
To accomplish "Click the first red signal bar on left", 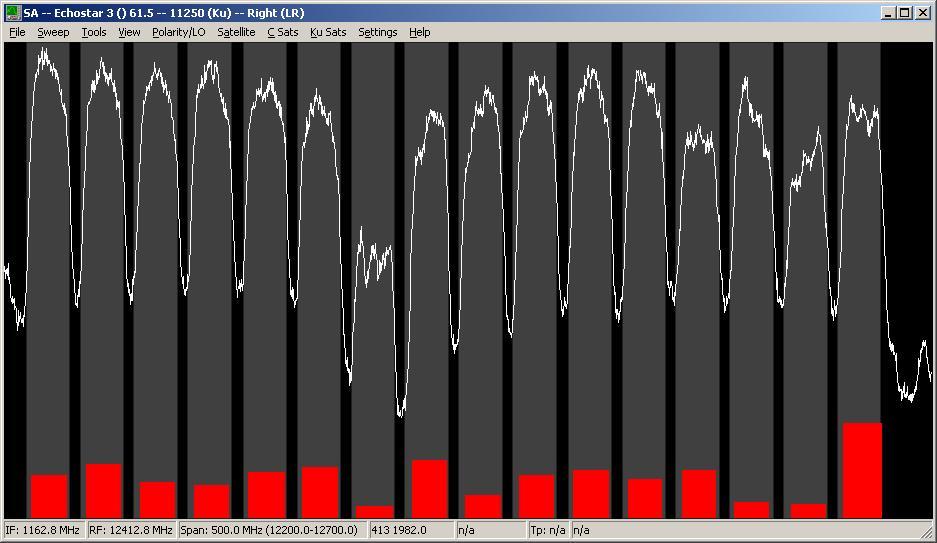I will 49,496.
